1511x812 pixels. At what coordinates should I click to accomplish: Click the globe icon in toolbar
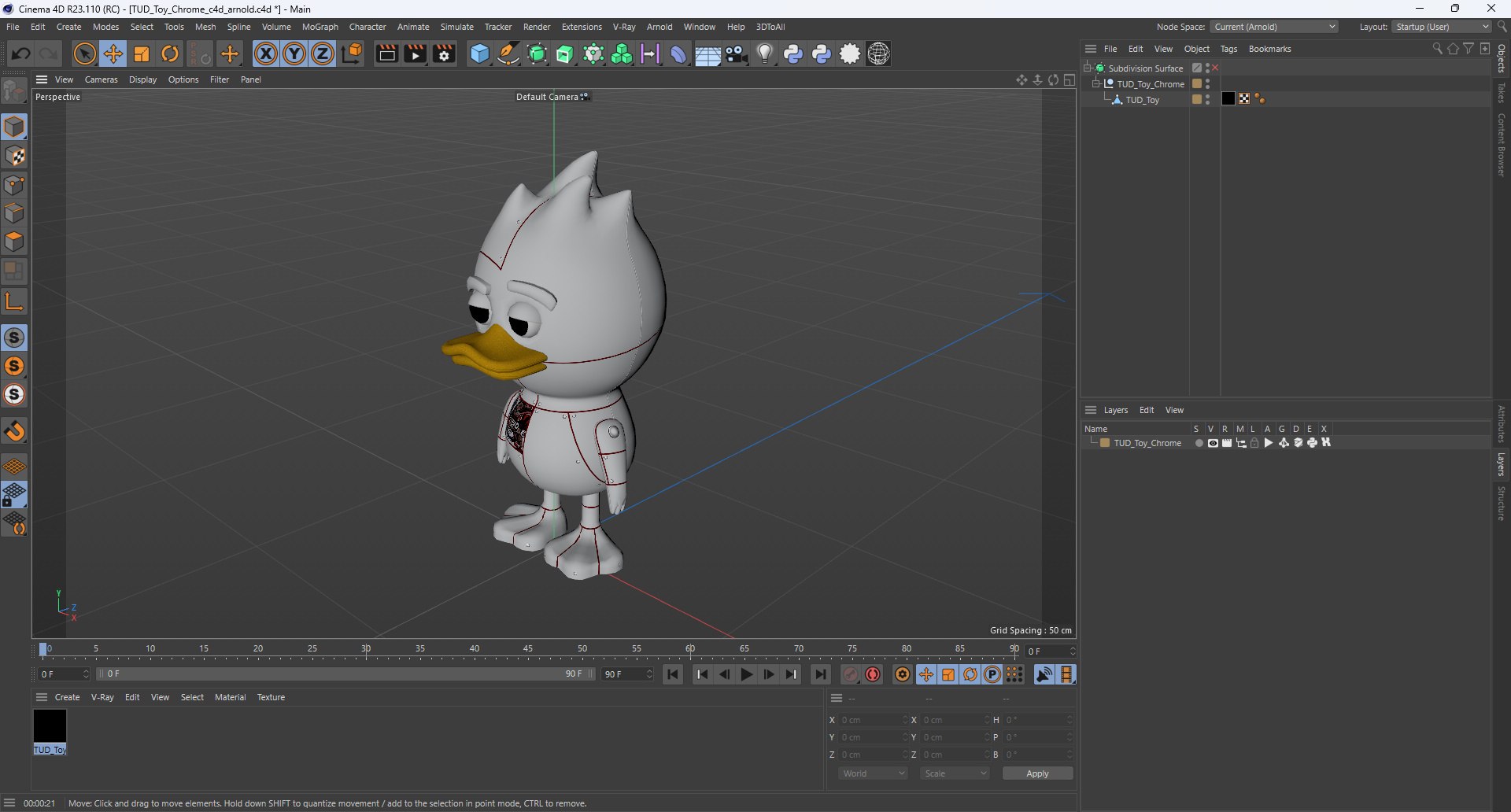(x=878, y=54)
